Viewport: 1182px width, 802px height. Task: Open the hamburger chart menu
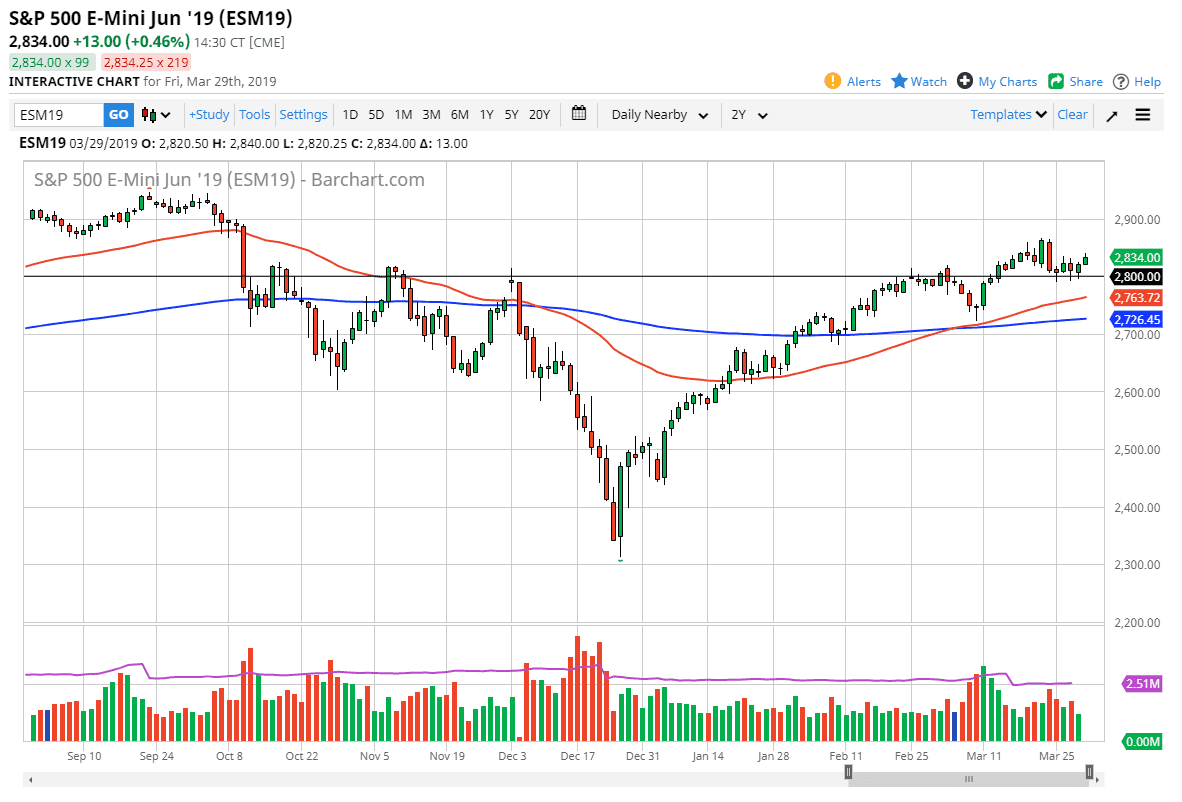(1142, 115)
